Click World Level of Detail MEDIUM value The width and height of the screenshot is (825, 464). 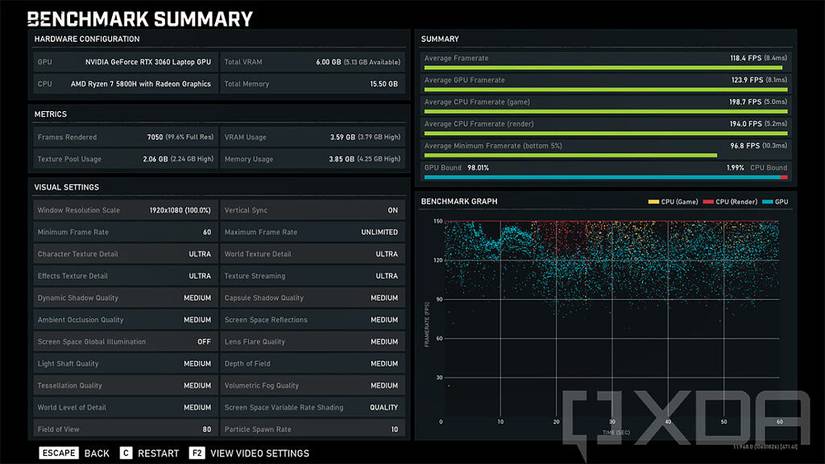click(197, 408)
